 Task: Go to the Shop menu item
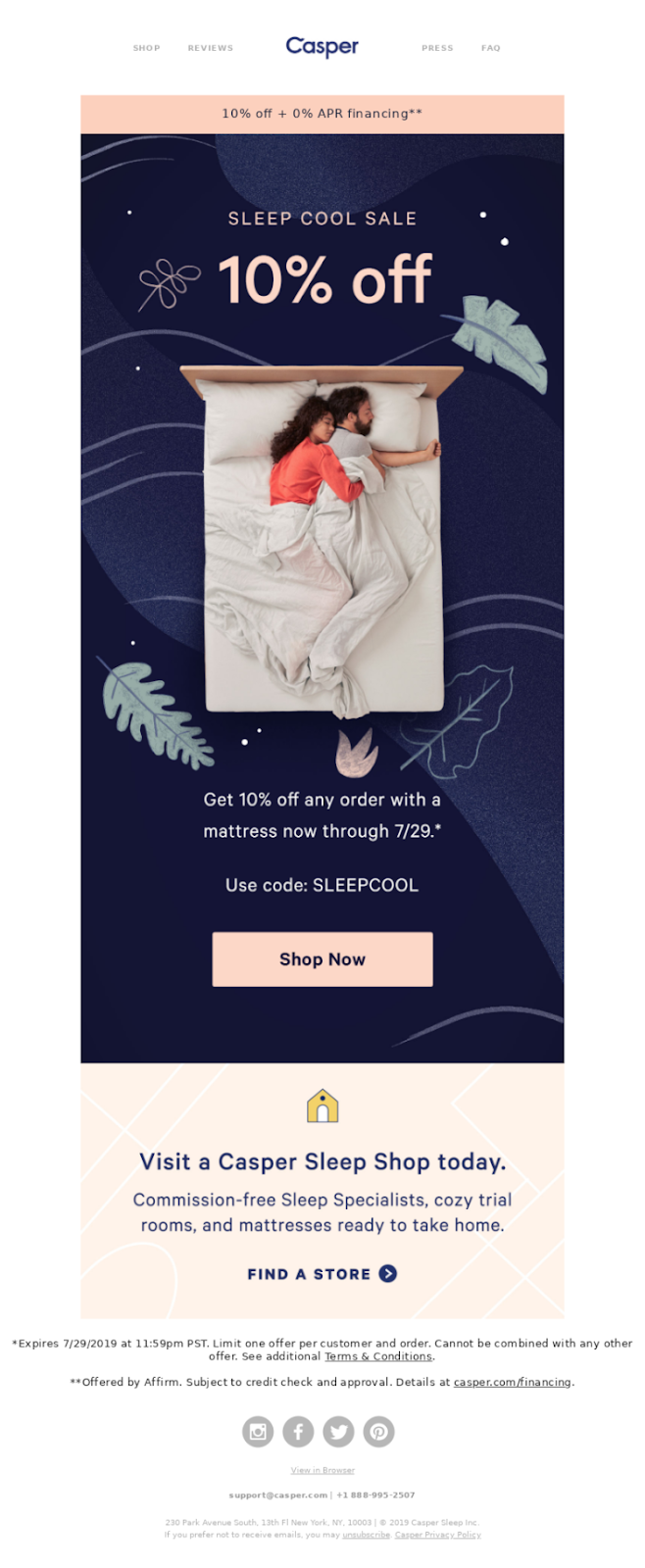(x=146, y=48)
